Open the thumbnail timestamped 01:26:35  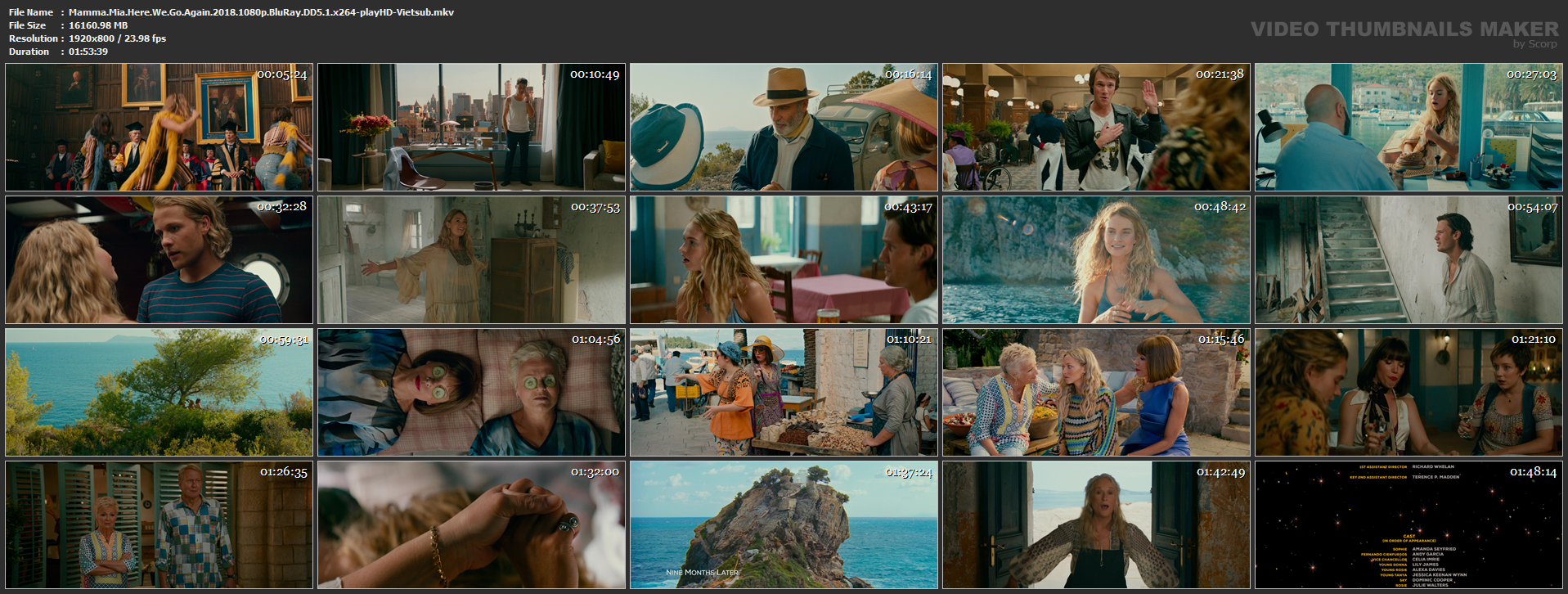point(159,525)
